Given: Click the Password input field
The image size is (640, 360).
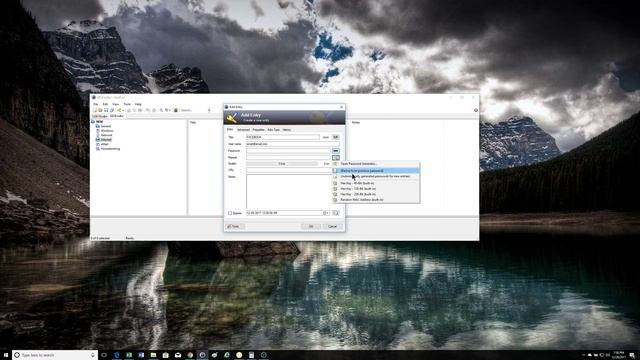Looking at the screenshot, I should click(288, 151).
